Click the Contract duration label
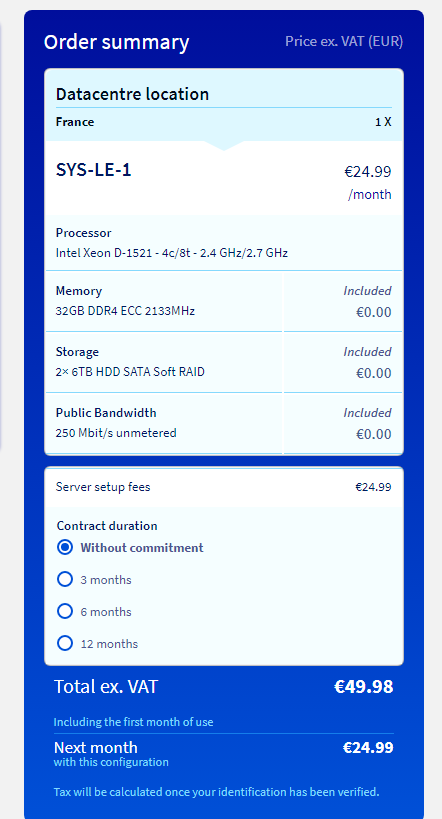This screenshot has width=442, height=819. (107, 525)
